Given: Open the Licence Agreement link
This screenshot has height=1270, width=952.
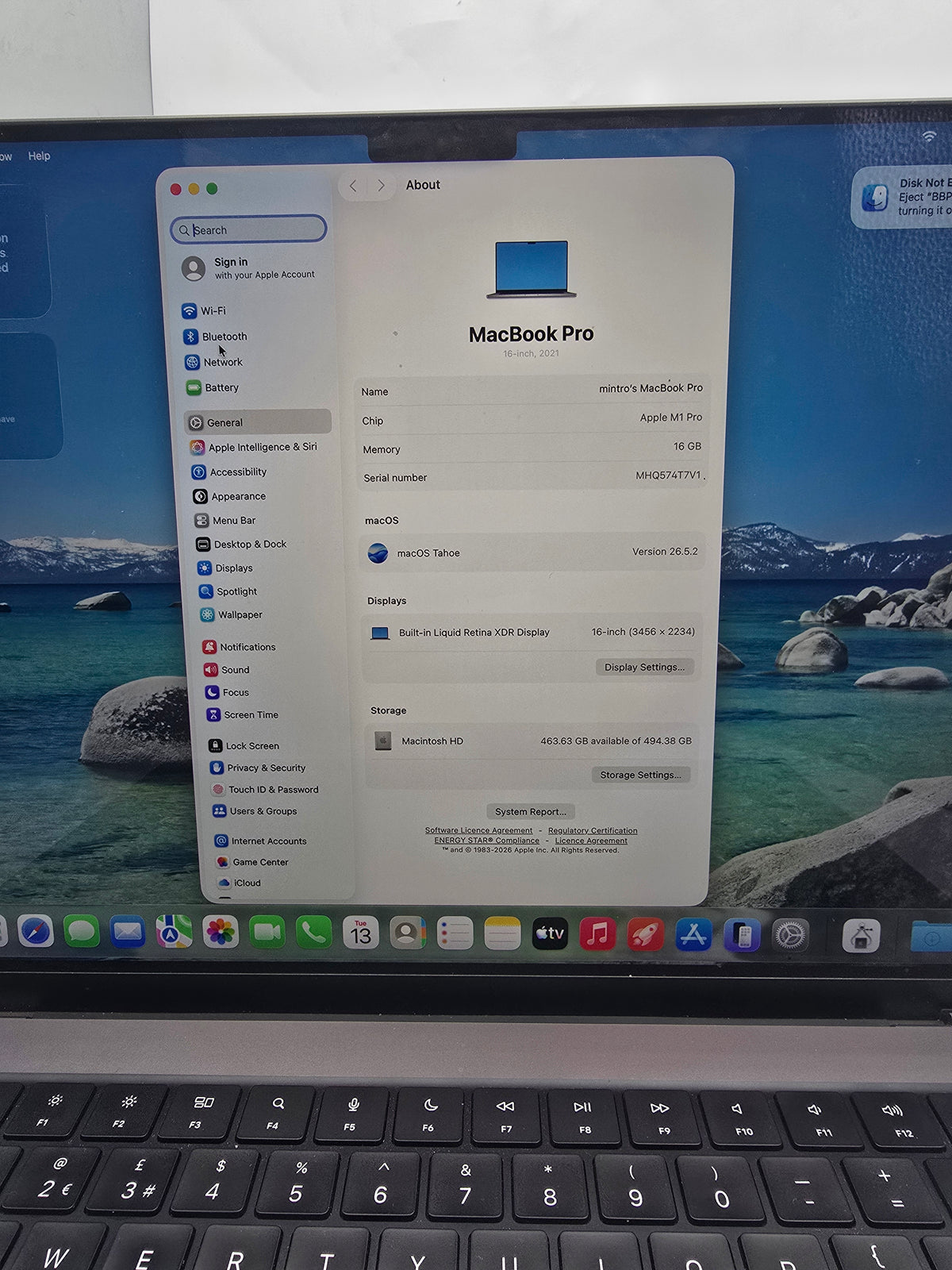Looking at the screenshot, I should click(x=591, y=841).
